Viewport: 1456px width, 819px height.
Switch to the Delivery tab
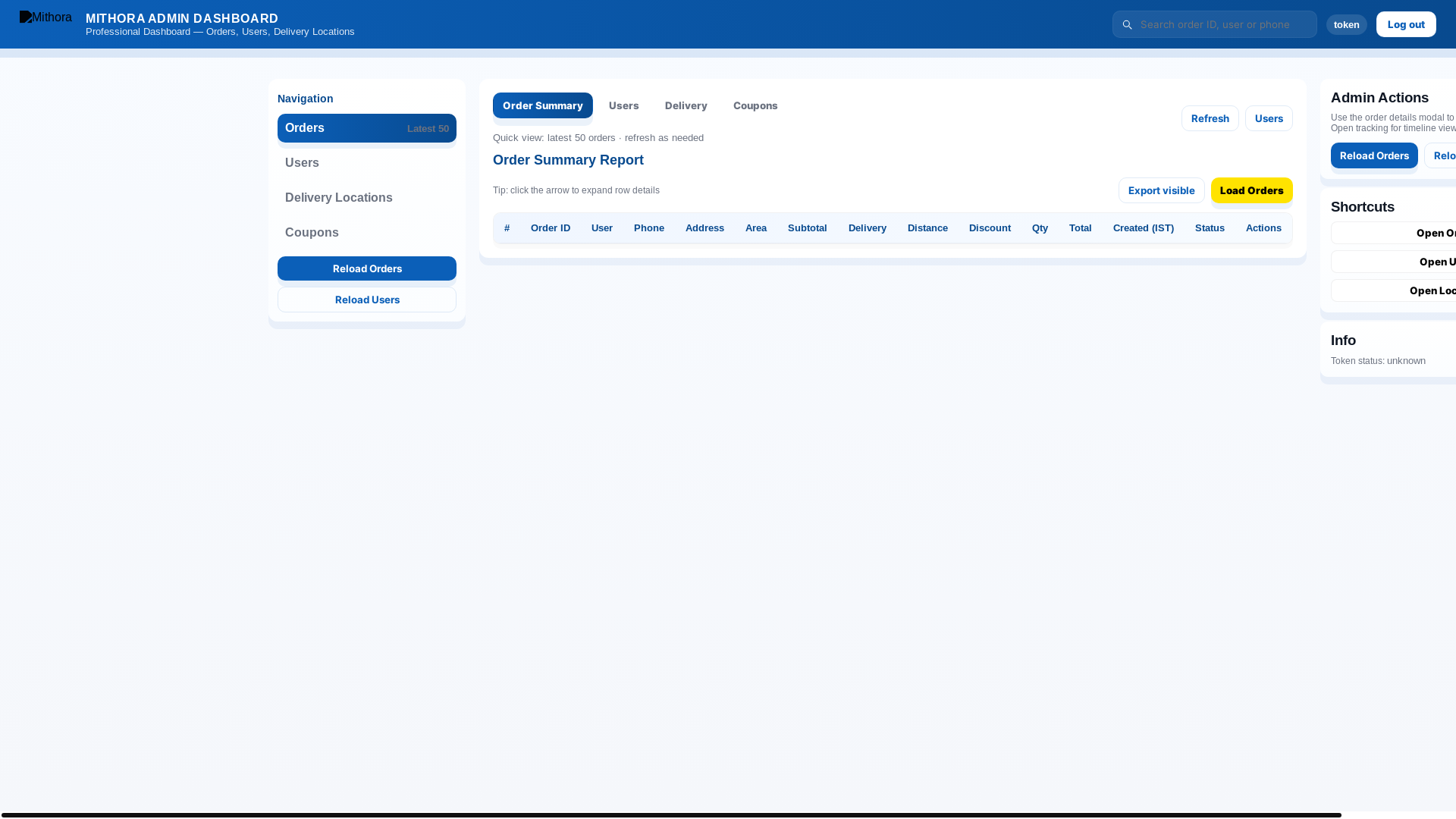coord(686,105)
